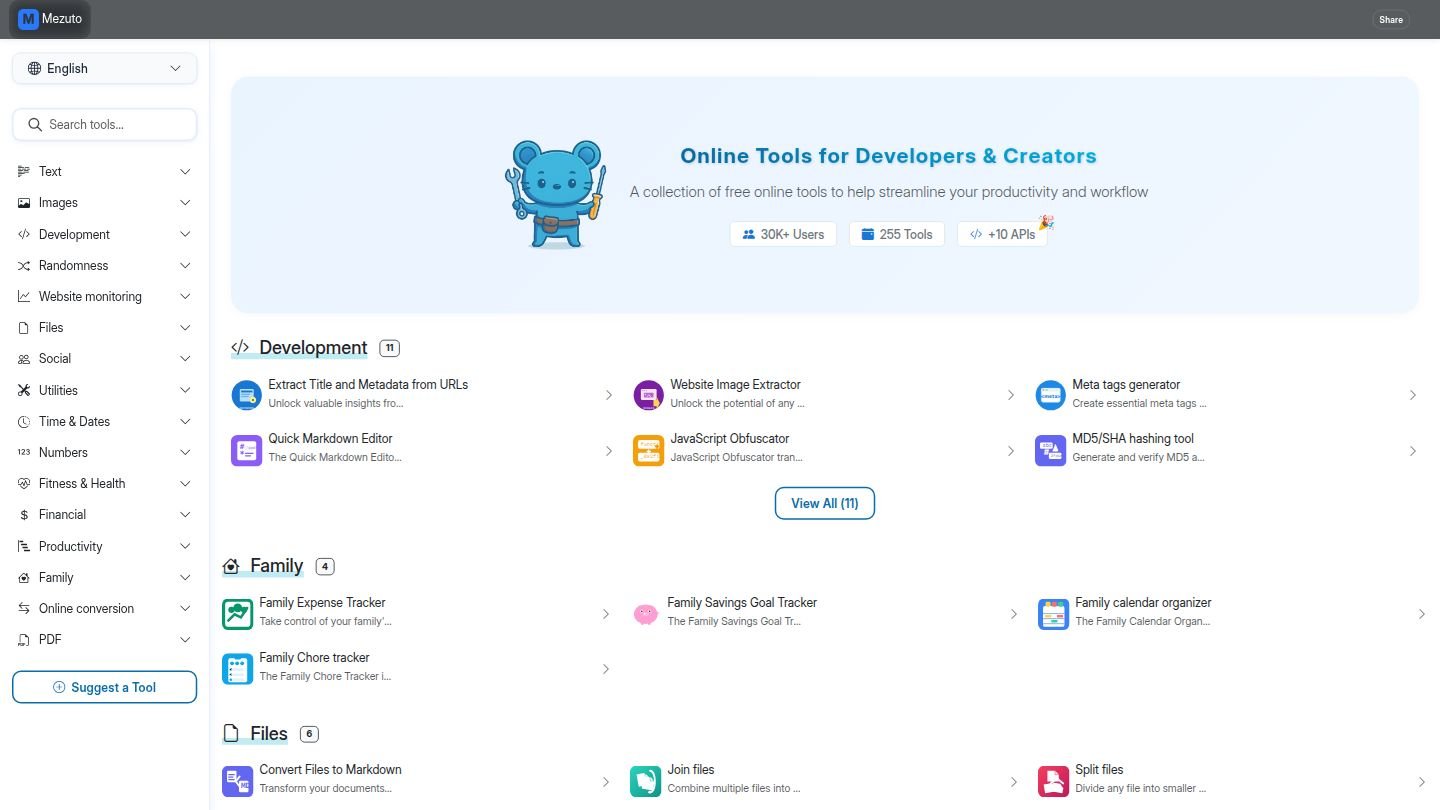Open the JavaScript Obfuscator icon
Screen dimensions: 1440x810
click(648, 450)
